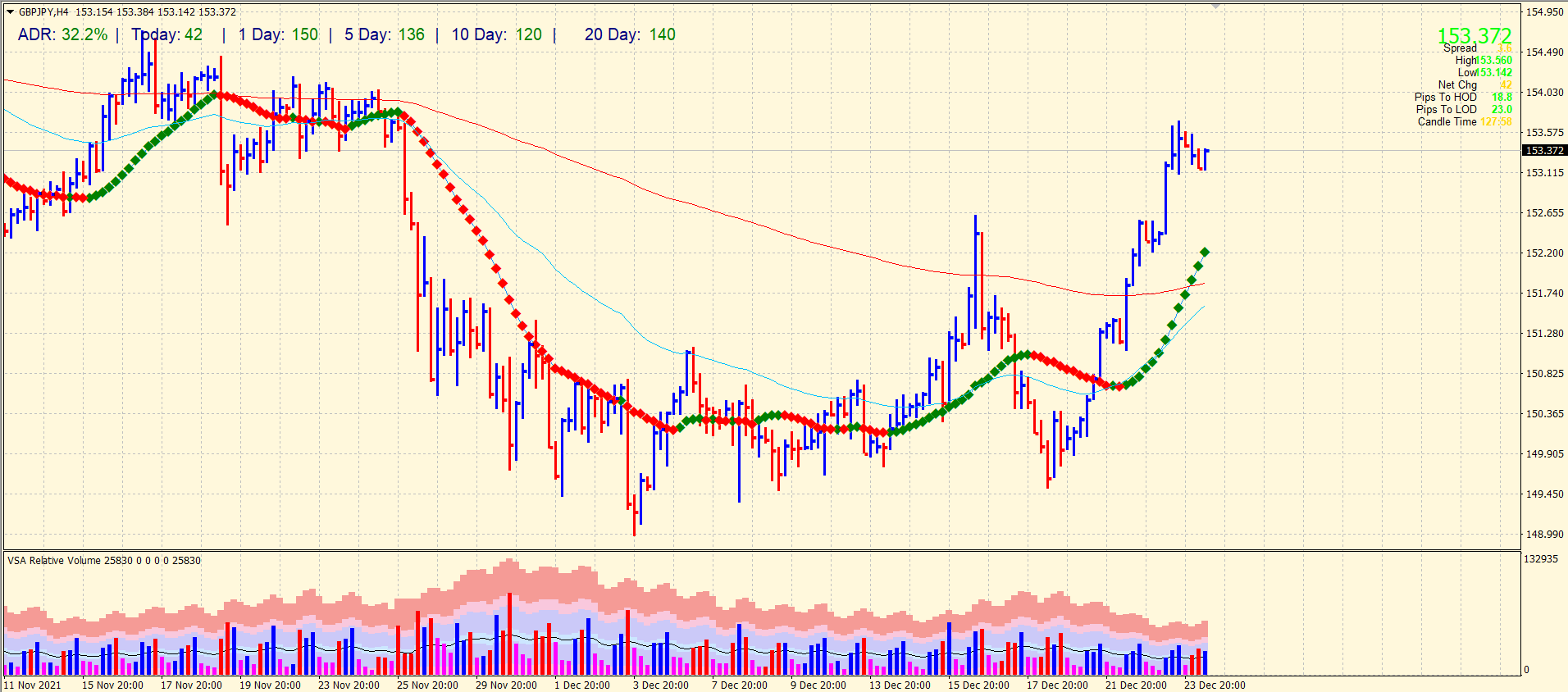The height and width of the screenshot is (692, 1568).
Task: Click the chart shift triangle marker at top
Action: point(1215,7)
